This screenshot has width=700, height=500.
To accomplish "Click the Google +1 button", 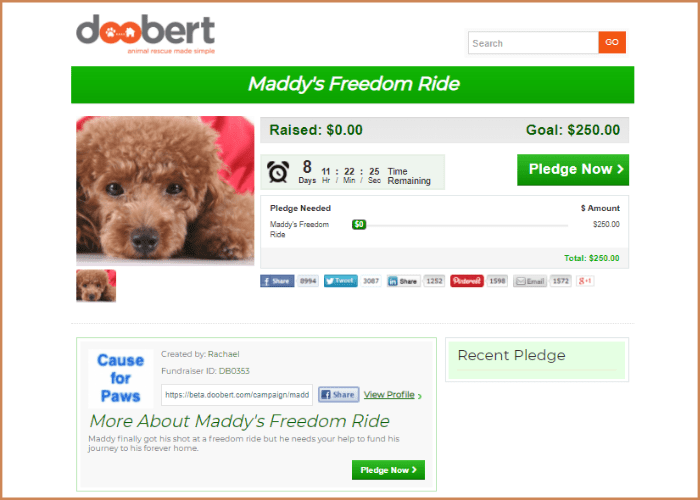I will pyautogui.click(x=585, y=281).
